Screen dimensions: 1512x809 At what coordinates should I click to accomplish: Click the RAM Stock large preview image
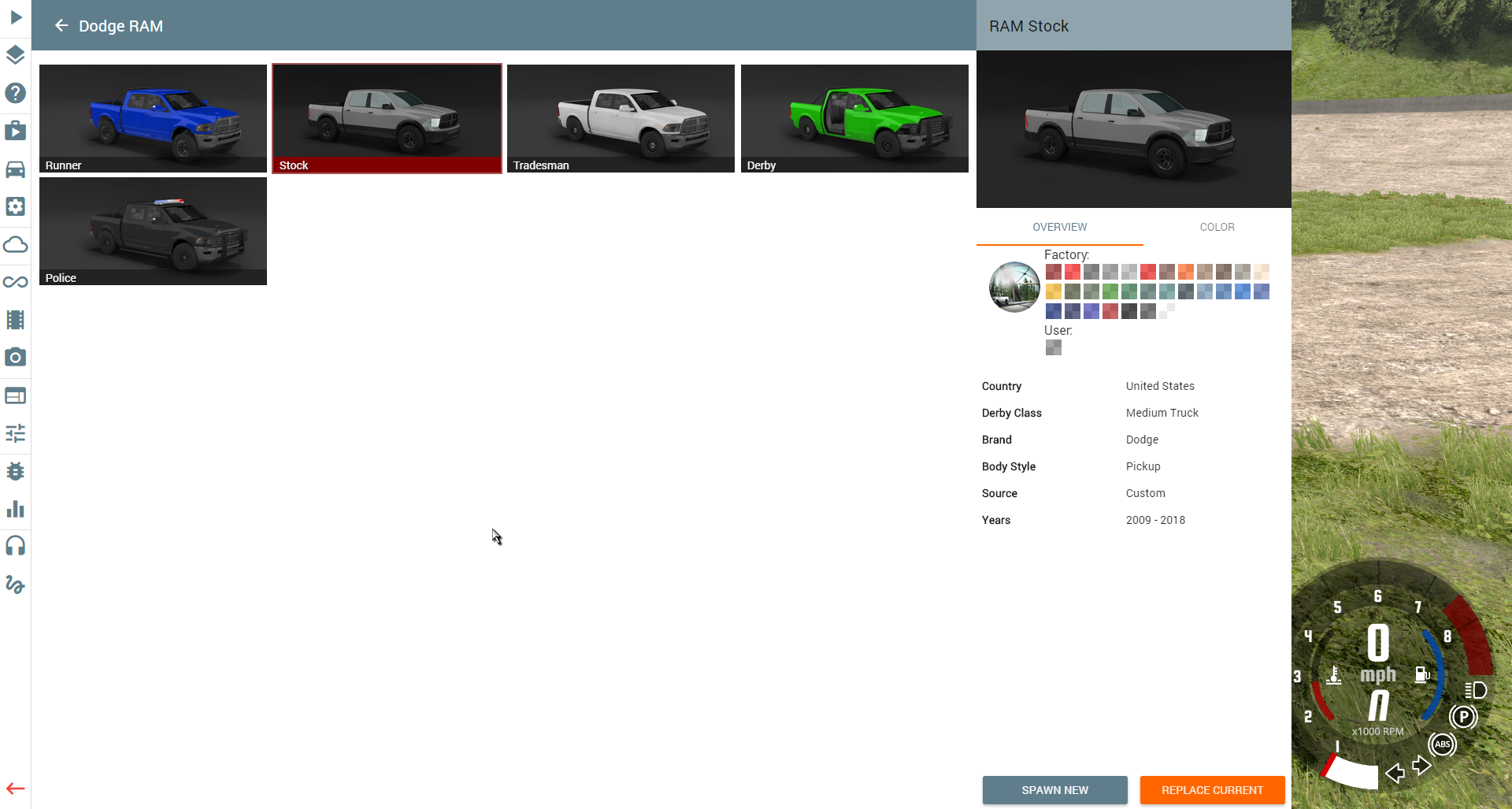pos(1134,129)
